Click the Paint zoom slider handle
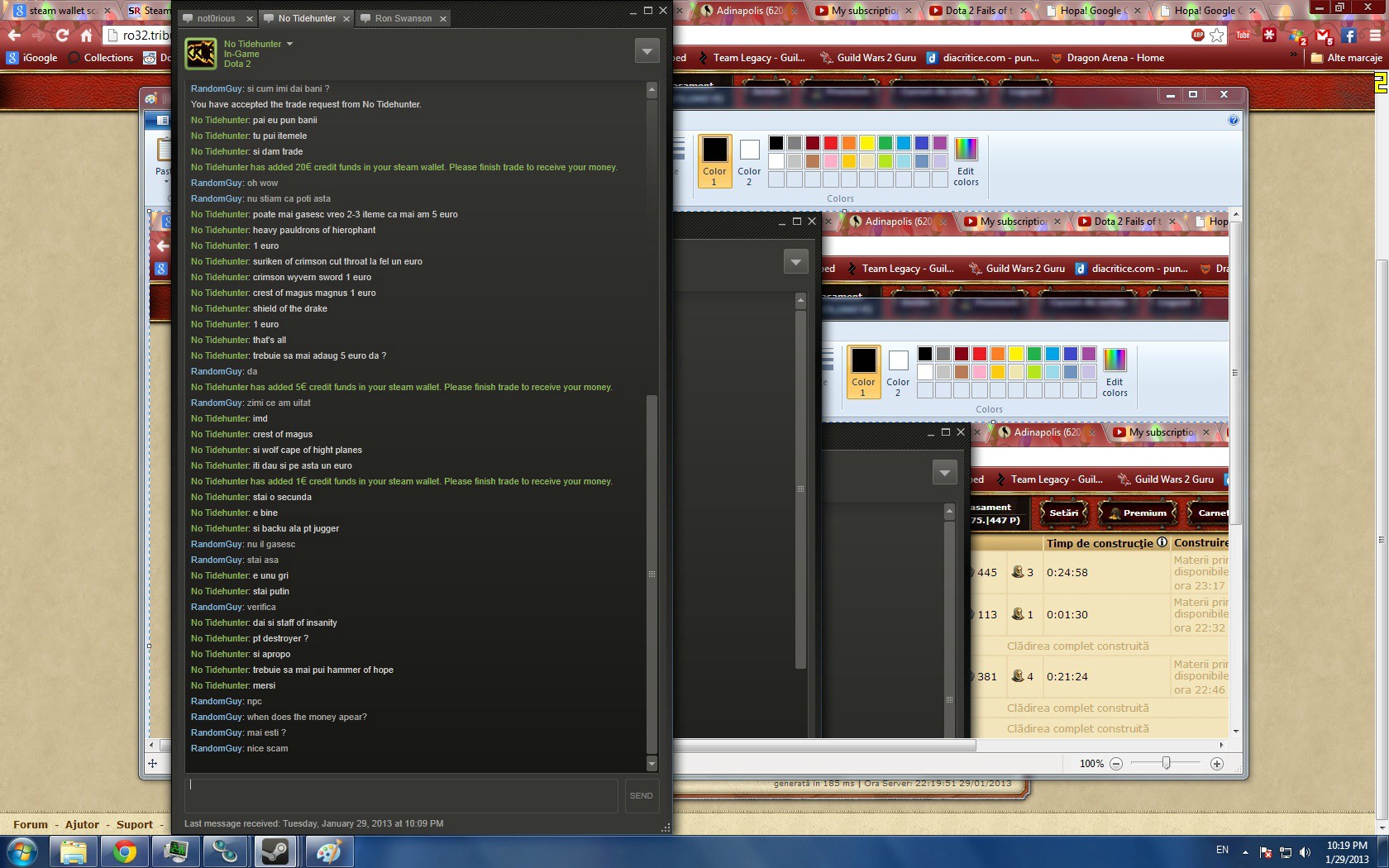Viewport: 1389px width, 868px height. [x=1166, y=763]
